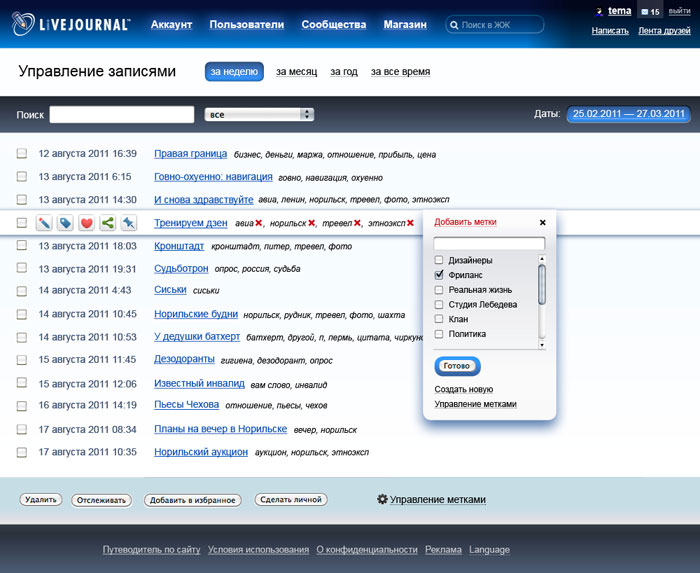Check the Дизайнеры tag checkbox
The width and height of the screenshot is (700, 573).
pyautogui.click(x=439, y=260)
